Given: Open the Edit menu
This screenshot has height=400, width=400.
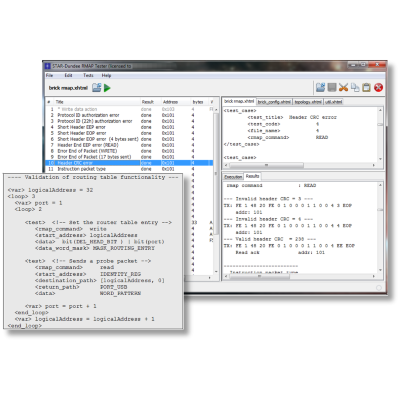Looking at the screenshot, I should pyautogui.click(x=68, y=75).
